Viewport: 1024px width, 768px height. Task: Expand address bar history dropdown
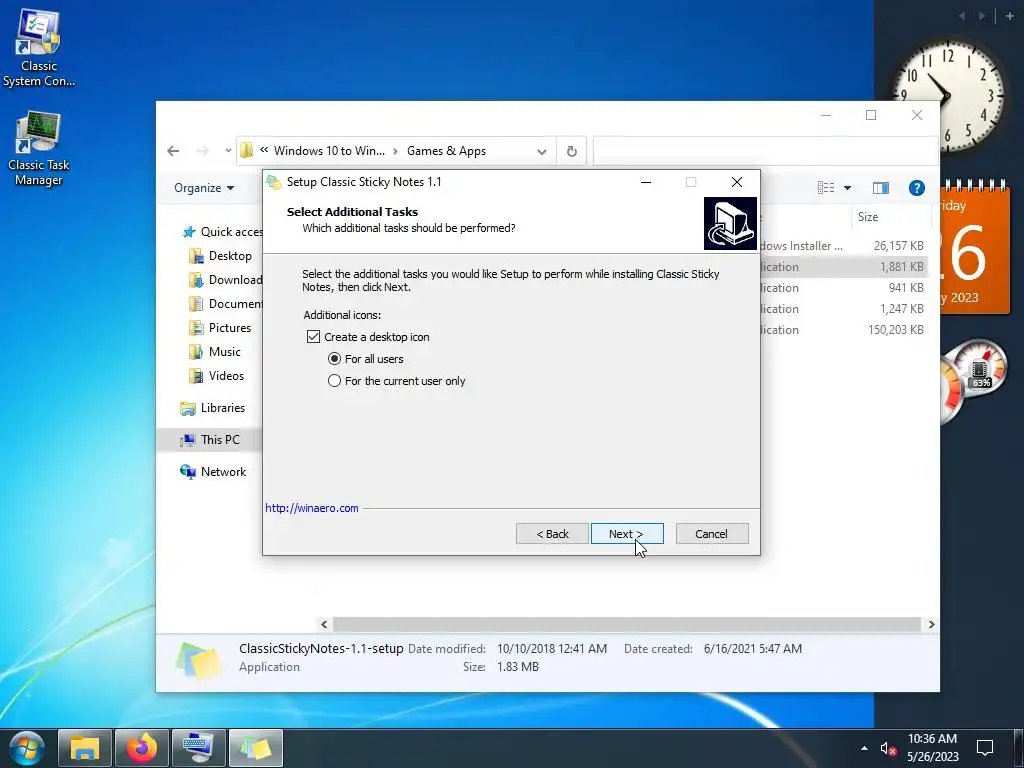coord(541,152)
